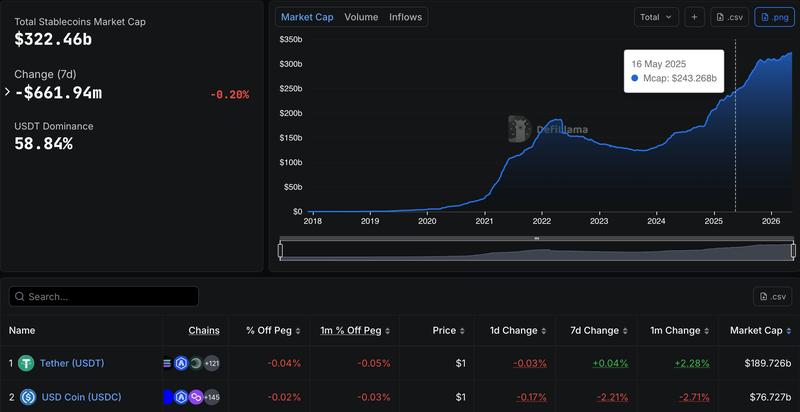The height and width of the screenshot is (412, 800).
Task: Click the top grip of range slider
Action: (537, 238)
